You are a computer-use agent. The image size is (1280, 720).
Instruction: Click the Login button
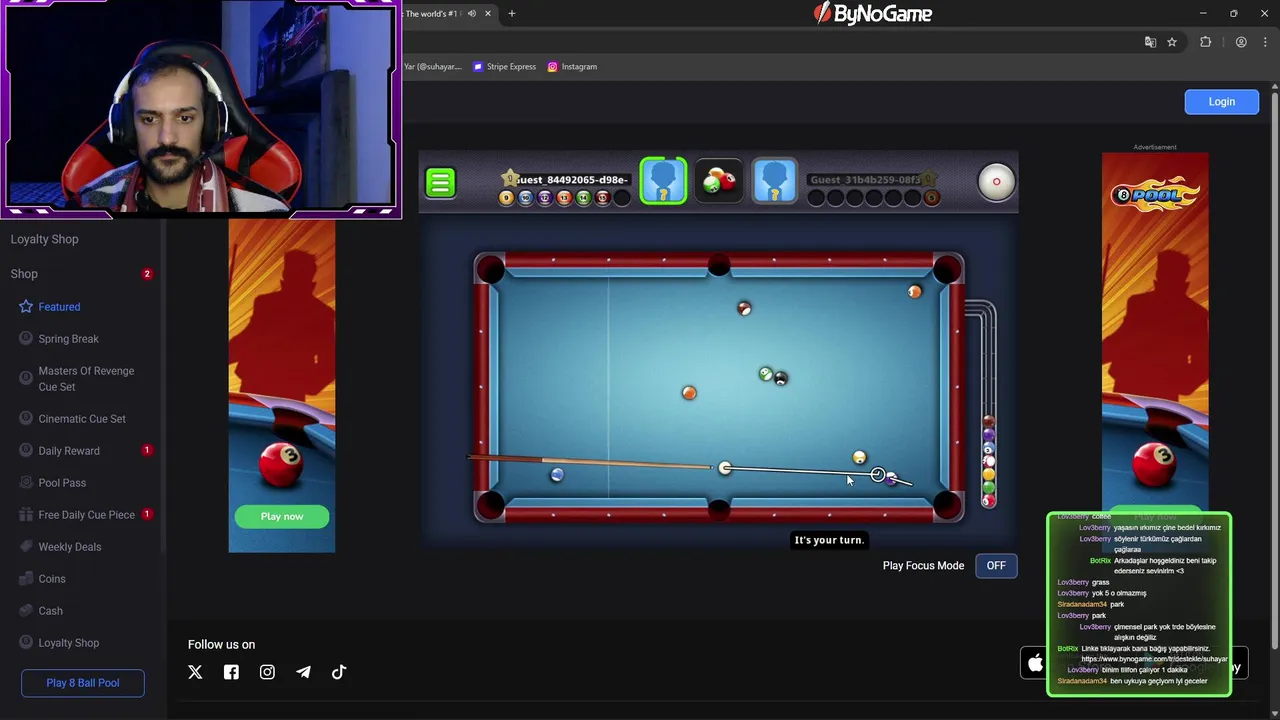coord(1221,102)
